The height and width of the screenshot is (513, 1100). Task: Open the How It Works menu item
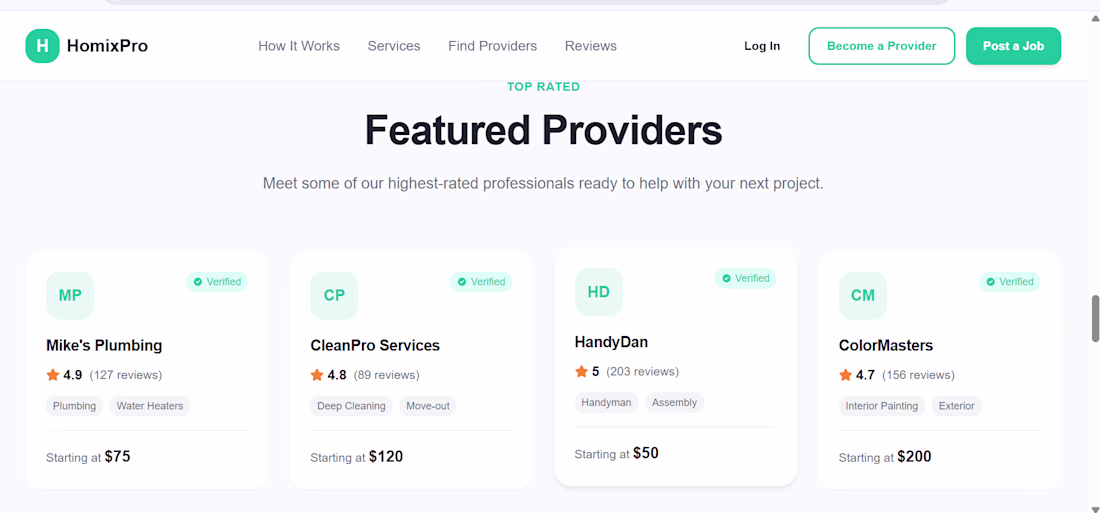tap(299, 46)
